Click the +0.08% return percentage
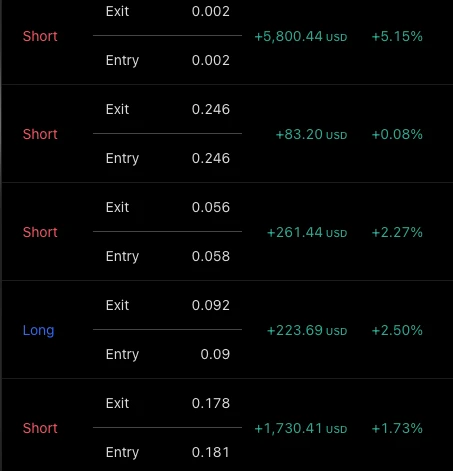The width and height of the screenshot is (453, 471). [397, 134]
